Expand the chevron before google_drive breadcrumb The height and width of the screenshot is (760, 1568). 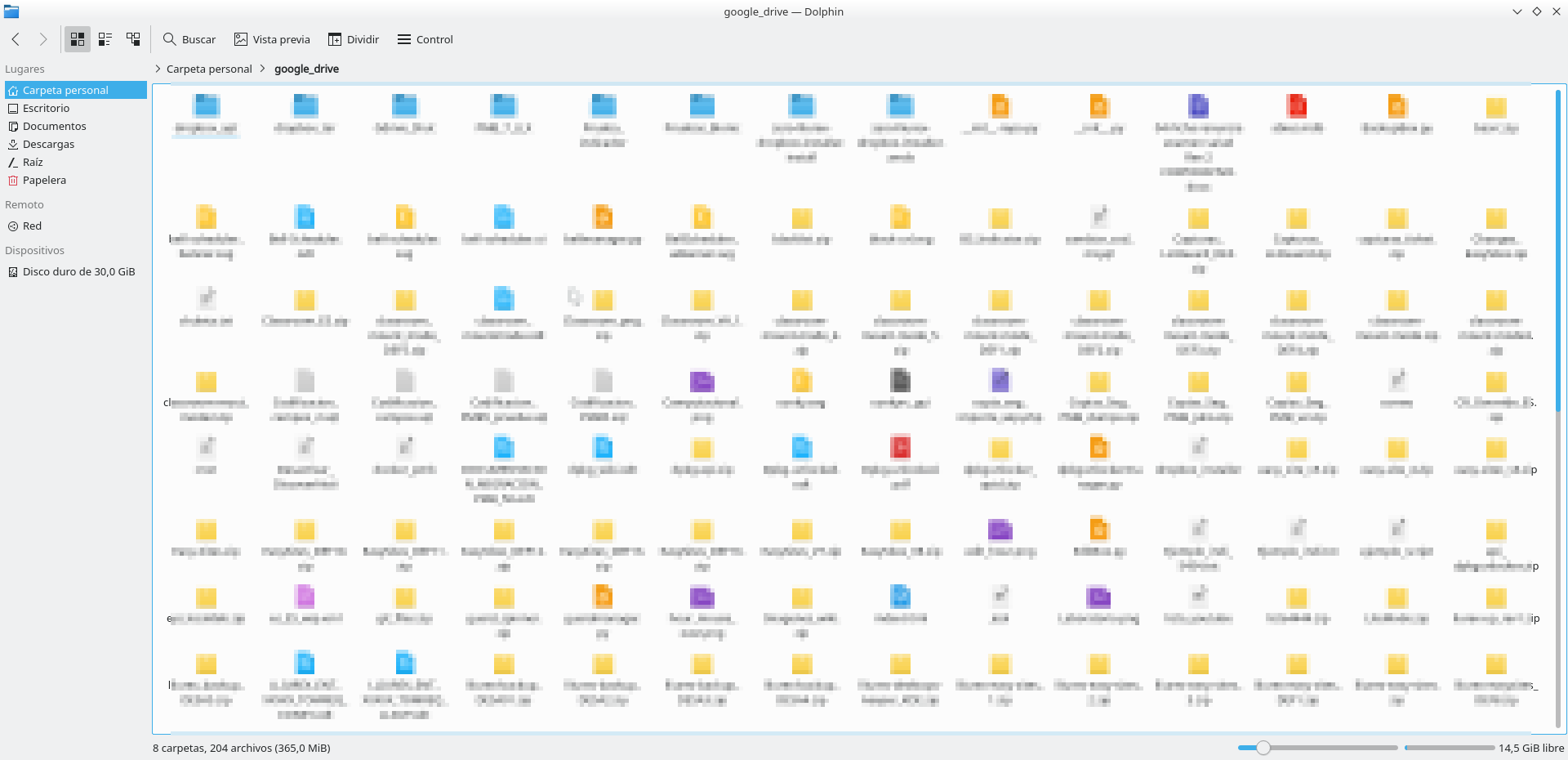click(263, 69)
